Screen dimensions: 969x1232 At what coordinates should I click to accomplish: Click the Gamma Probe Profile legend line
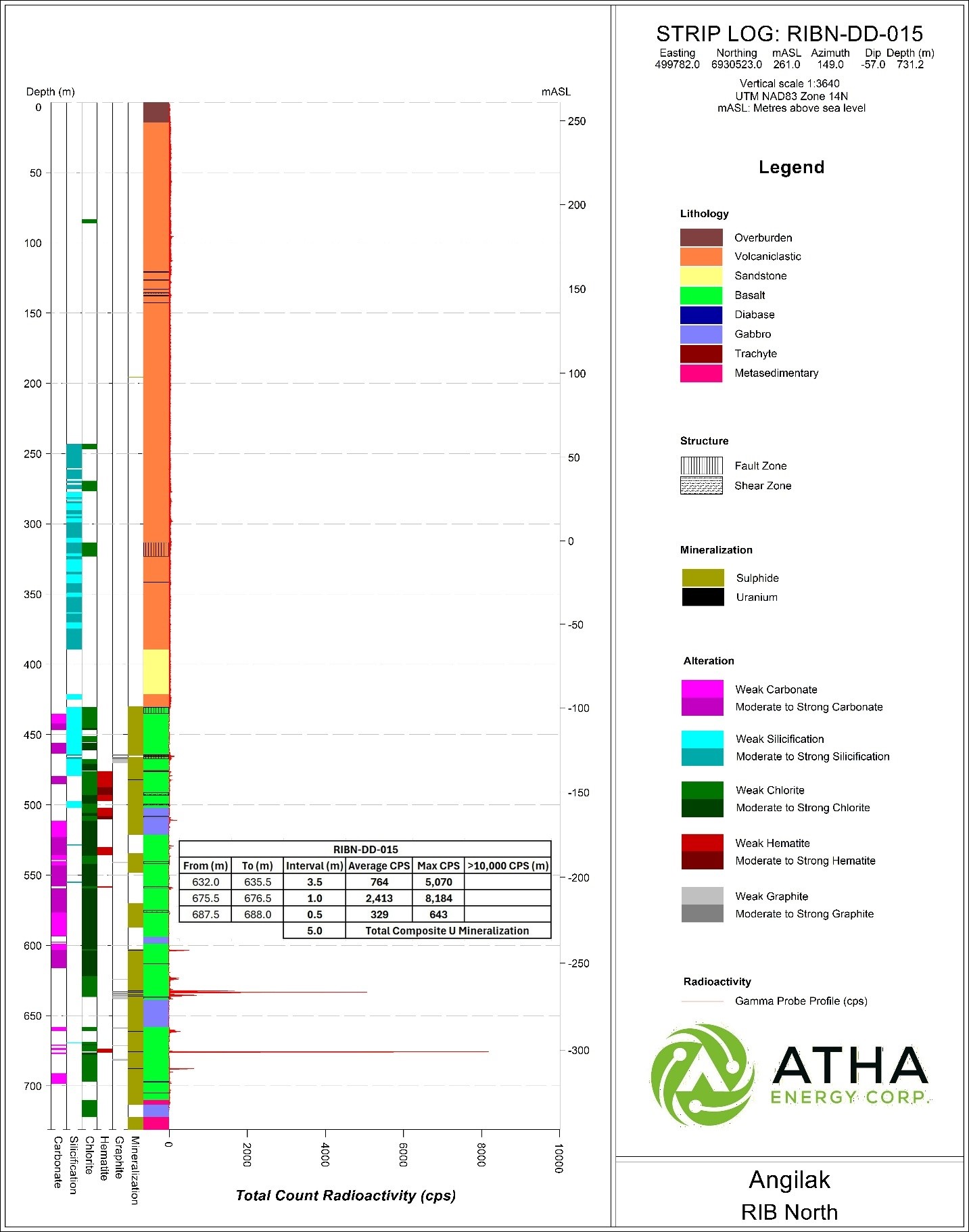(703, 1001)
